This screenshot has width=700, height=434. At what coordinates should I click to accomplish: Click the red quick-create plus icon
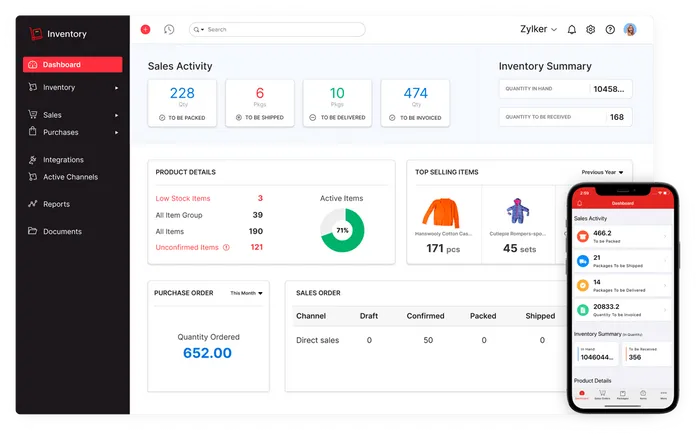pos(145,29)
